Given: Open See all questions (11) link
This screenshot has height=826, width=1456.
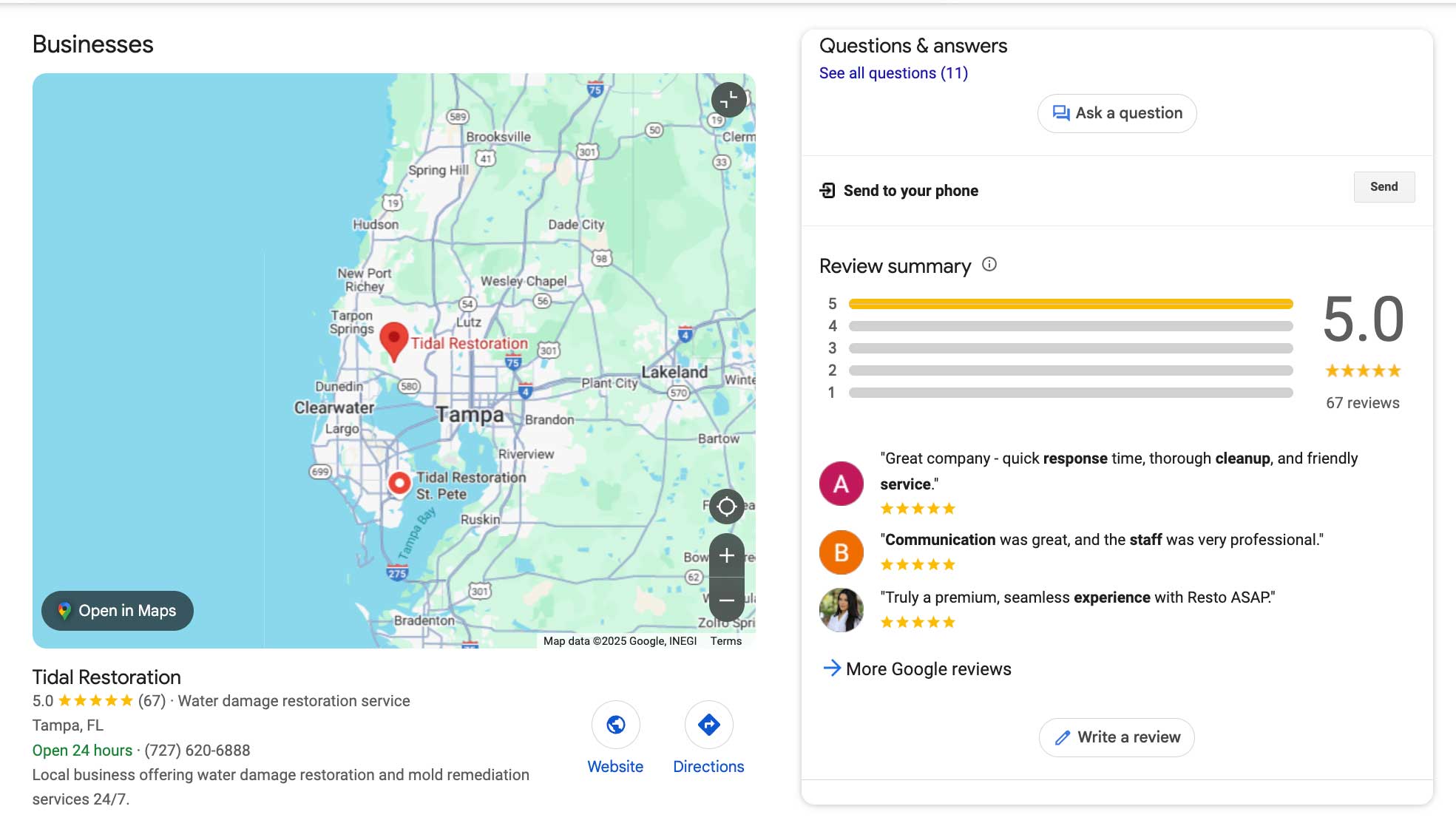Looking at the screenshot, I should tap(893, 73).
